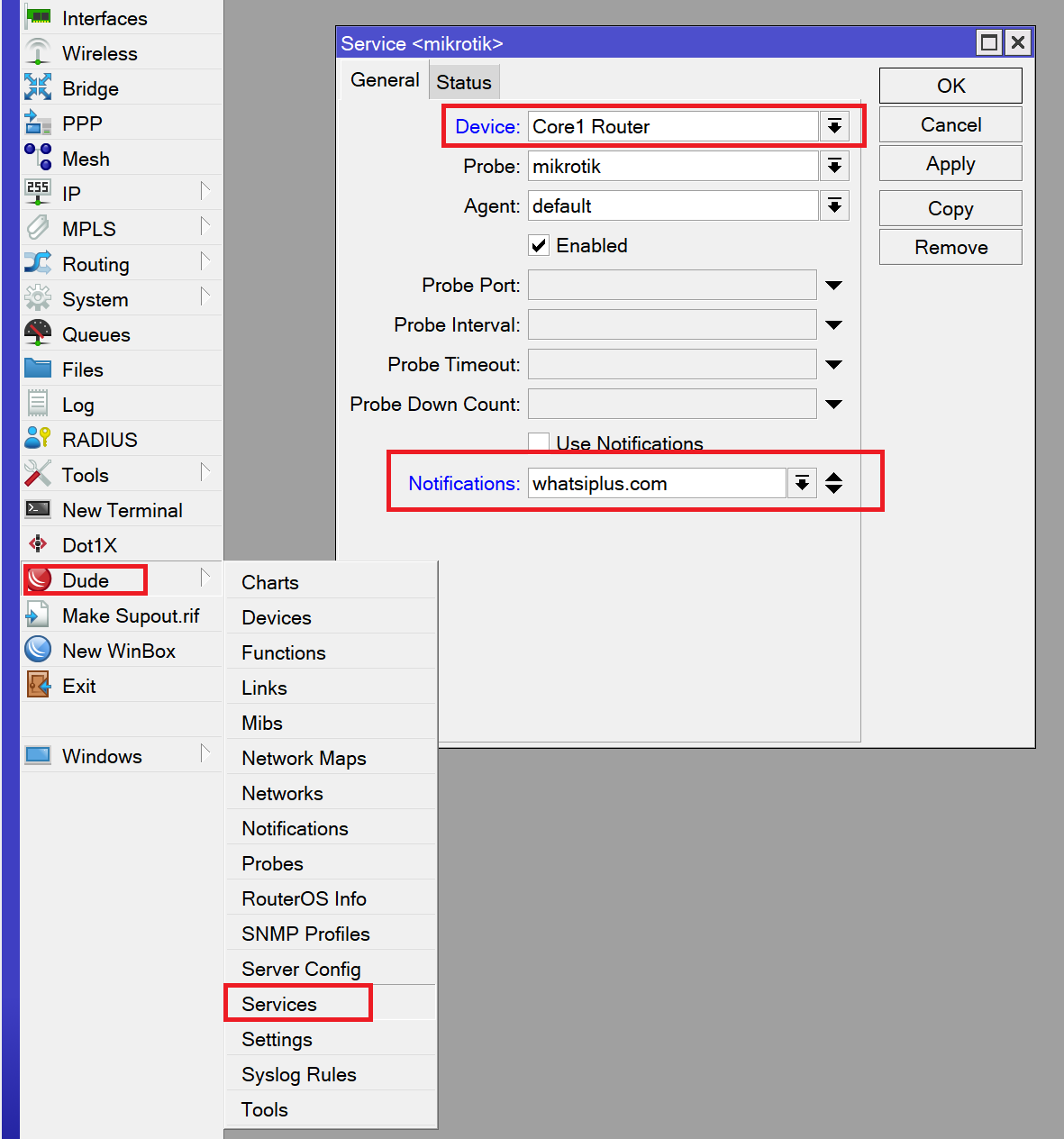The image size is (1064, 1139).
Task: Click the Queues icon
Action: tap(38, 333)
